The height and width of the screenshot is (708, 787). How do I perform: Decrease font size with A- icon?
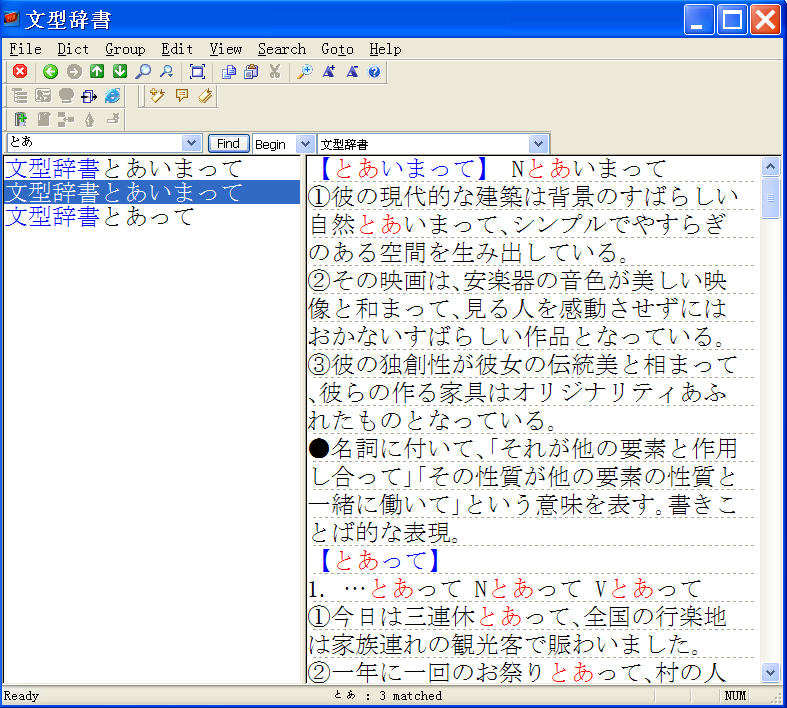coord(352,72)
